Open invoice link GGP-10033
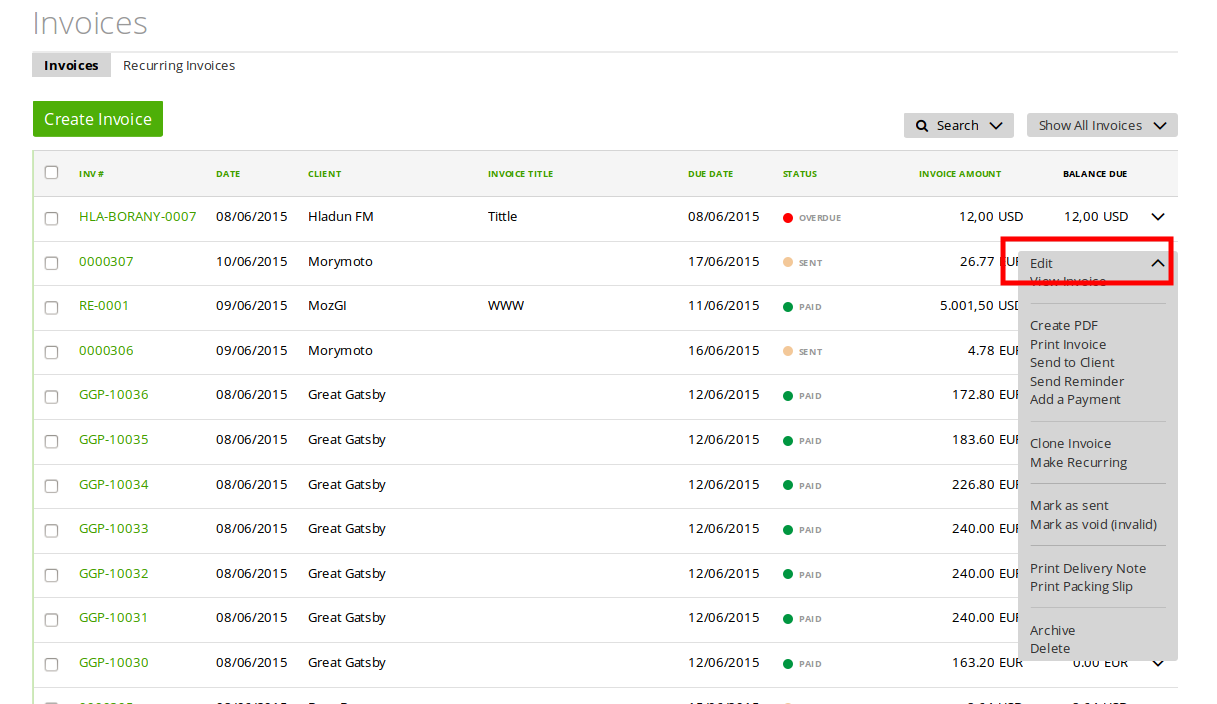 tap(113, 528)
